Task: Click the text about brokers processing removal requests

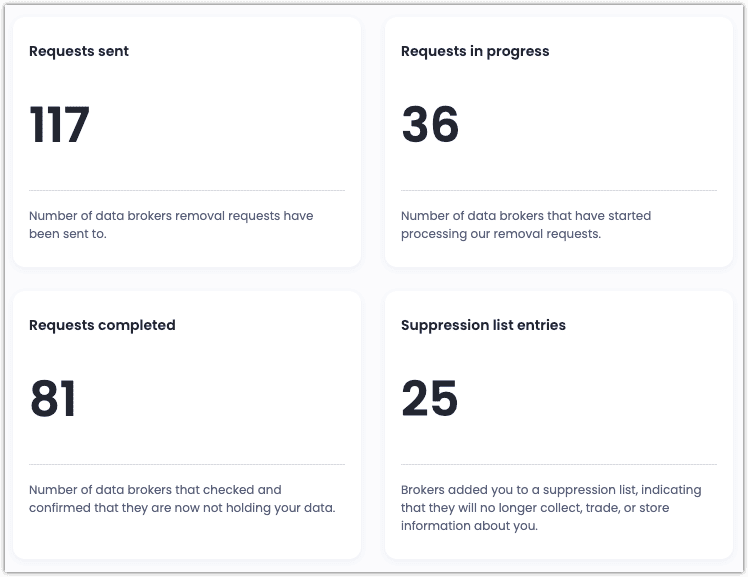Action: (x=526, y=225)
